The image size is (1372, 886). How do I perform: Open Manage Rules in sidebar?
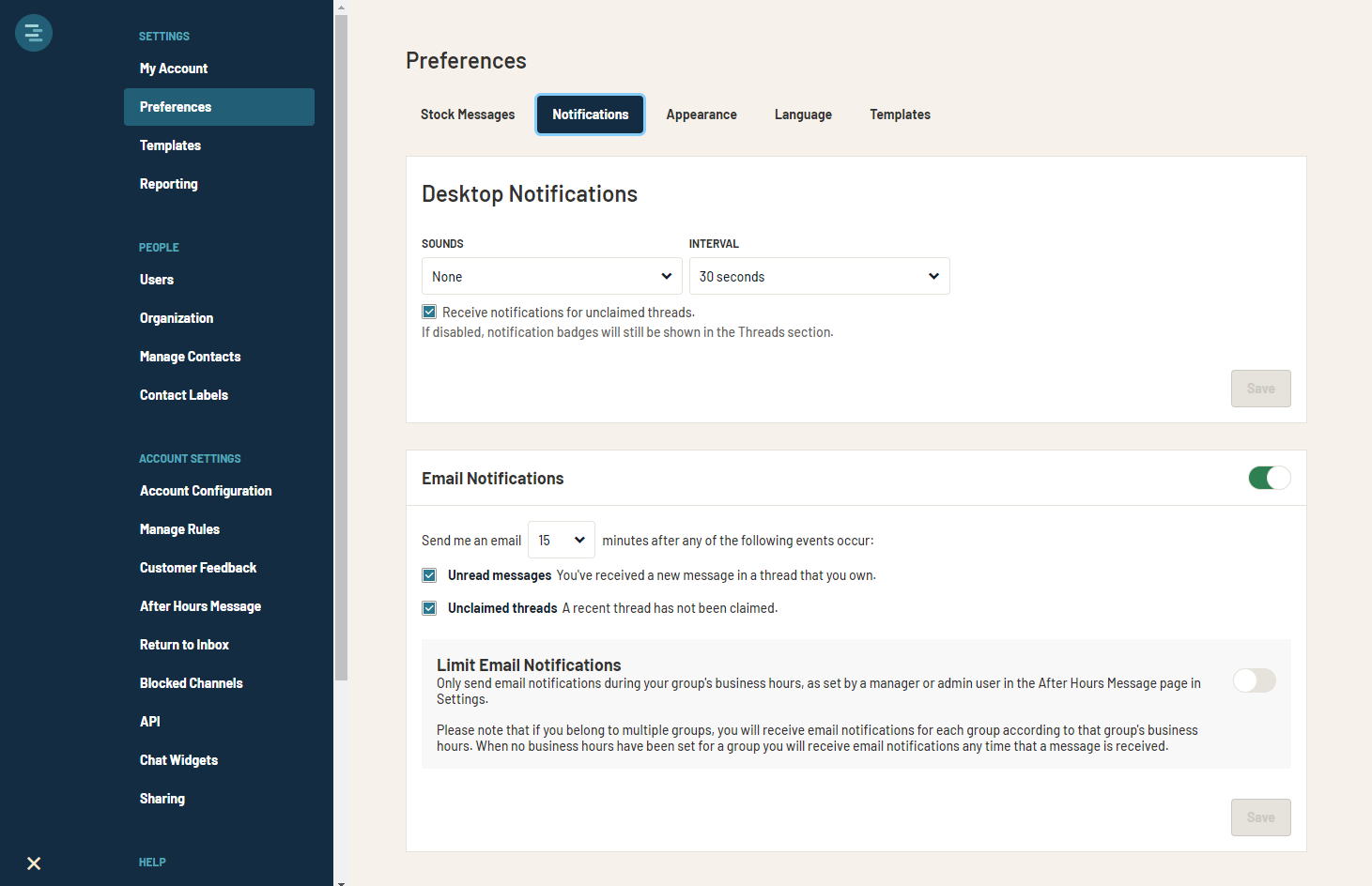pos(179,529)
